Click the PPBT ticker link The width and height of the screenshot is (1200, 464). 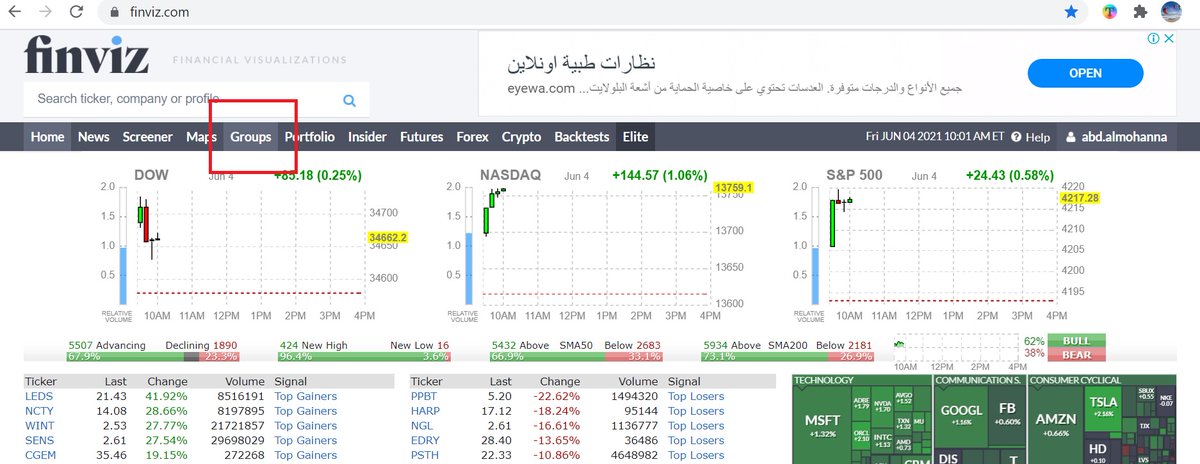(426, 397)
